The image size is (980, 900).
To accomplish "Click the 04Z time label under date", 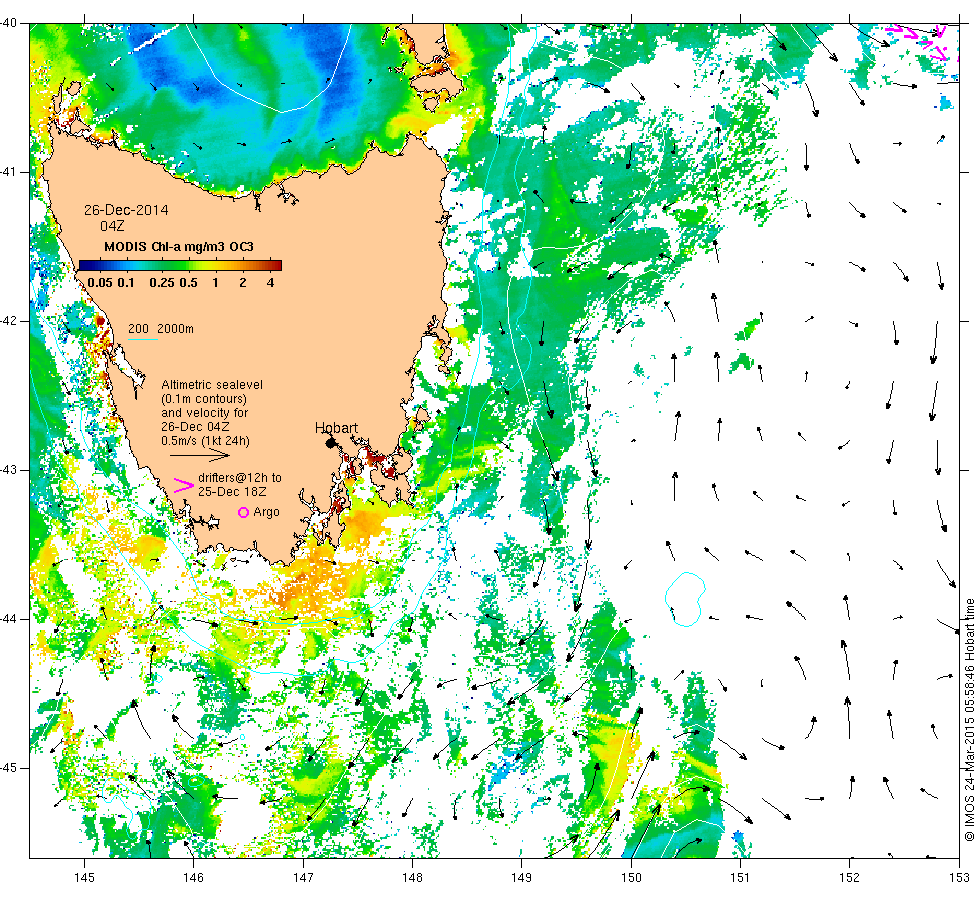I will point(112,226).
